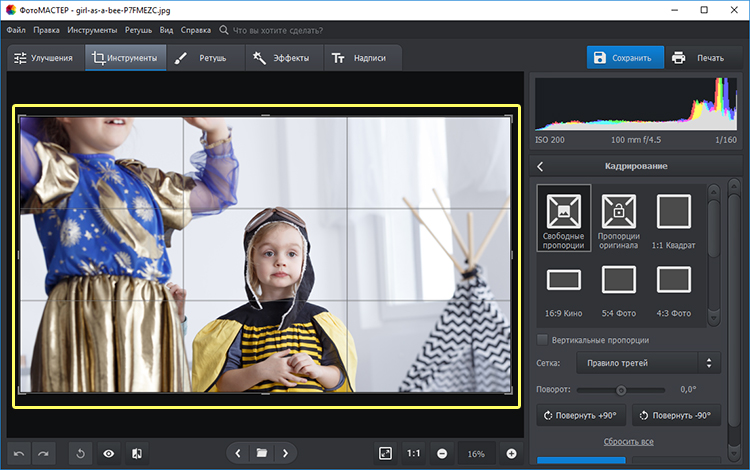Click the Сохранить button
The image size is (750, 470).
click(x=624, y=58)
